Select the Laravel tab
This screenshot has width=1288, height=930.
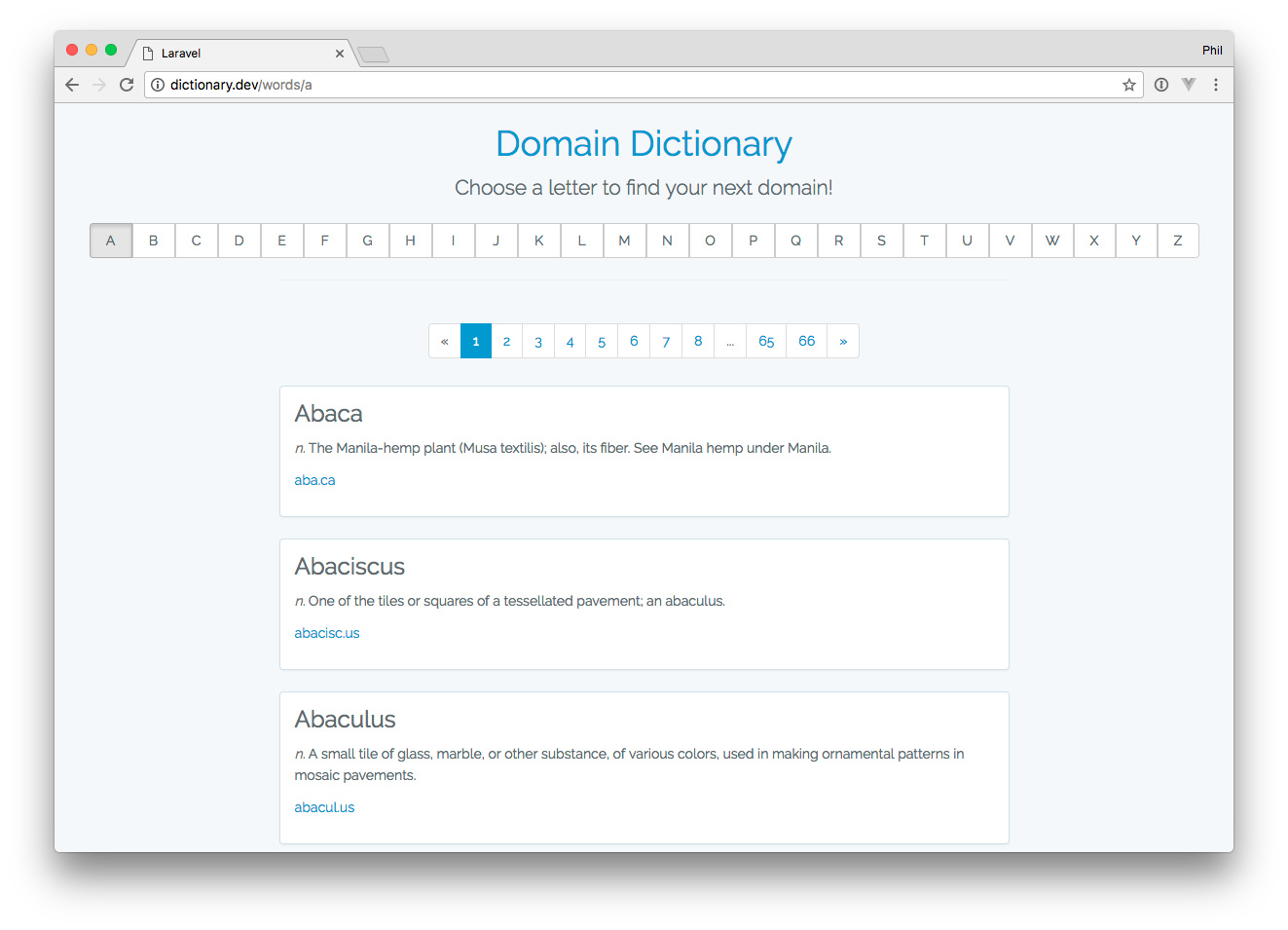click(x=234, y=54)
